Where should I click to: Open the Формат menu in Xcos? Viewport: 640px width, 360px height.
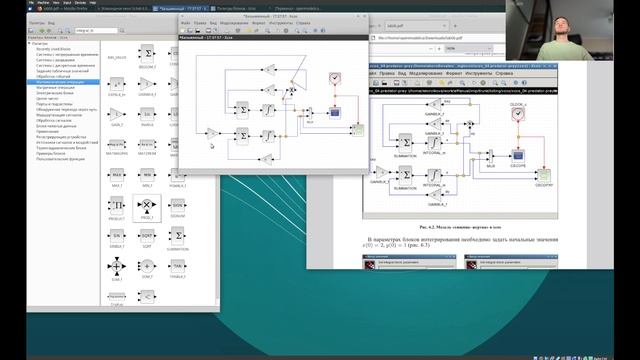[258, 23]
